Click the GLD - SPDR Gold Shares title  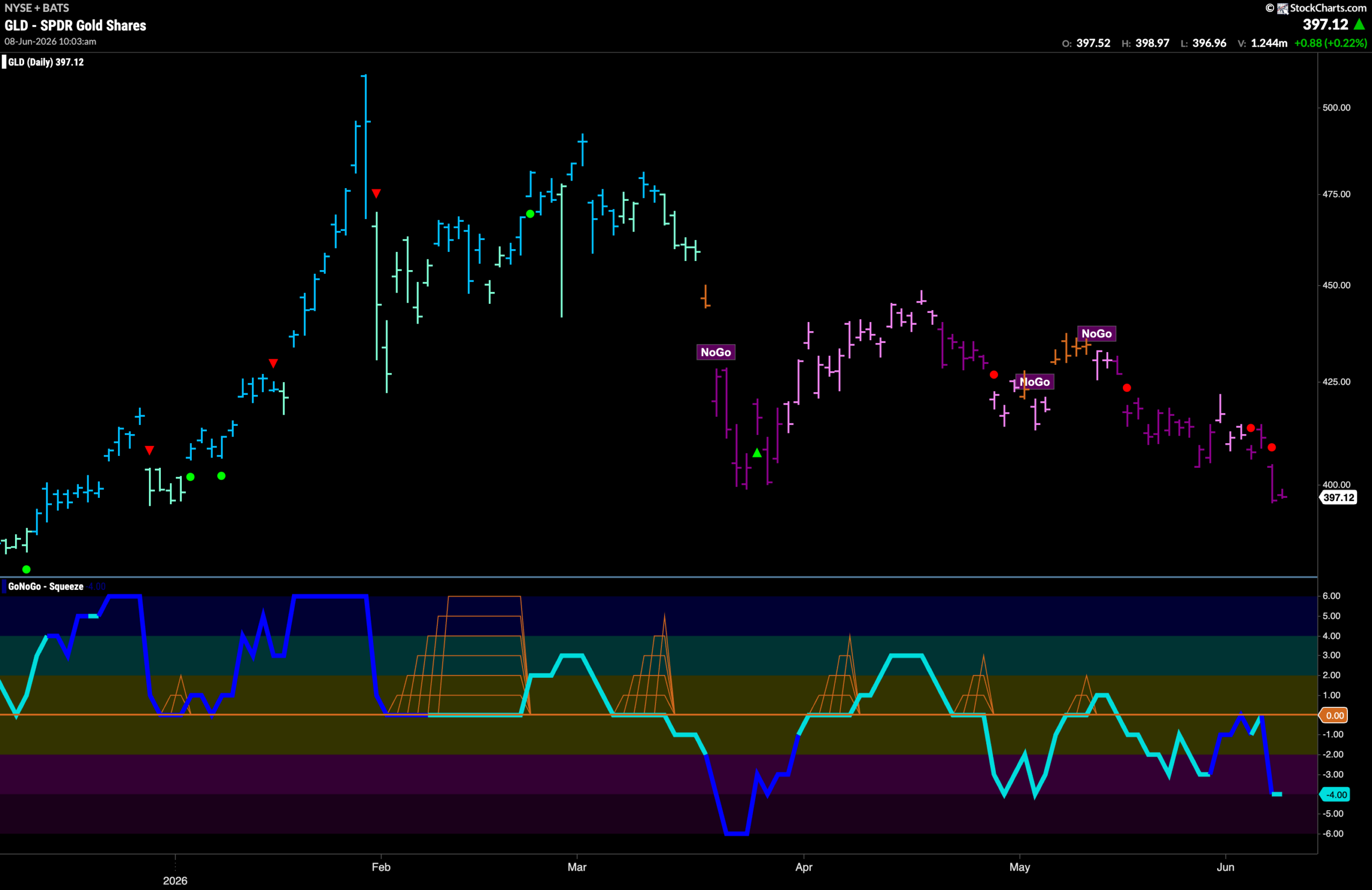(76, 25)
